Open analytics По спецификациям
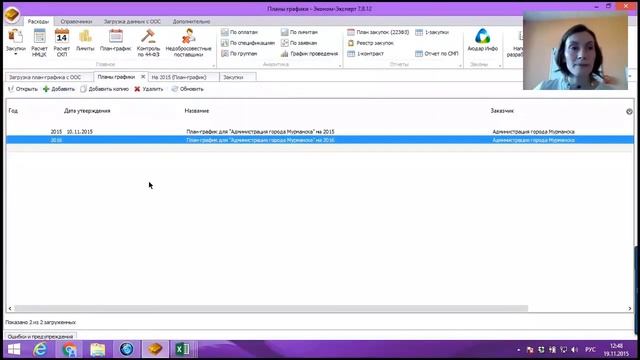640x360 pixels. [x=248, y=42]
